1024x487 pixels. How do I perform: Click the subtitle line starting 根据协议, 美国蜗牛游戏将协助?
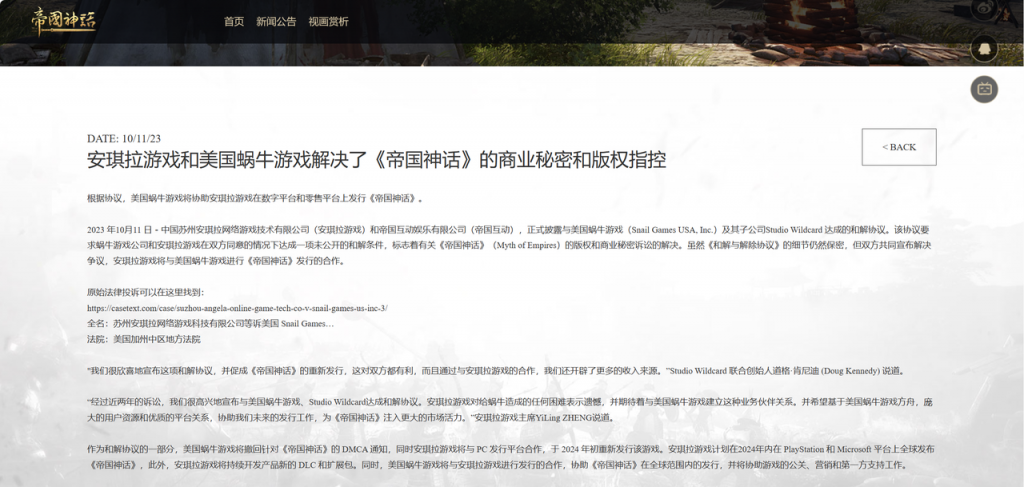255,198
